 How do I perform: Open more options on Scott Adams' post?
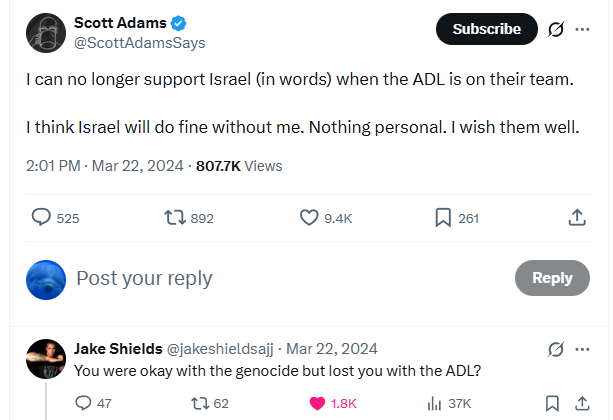(x=583, y=30)
